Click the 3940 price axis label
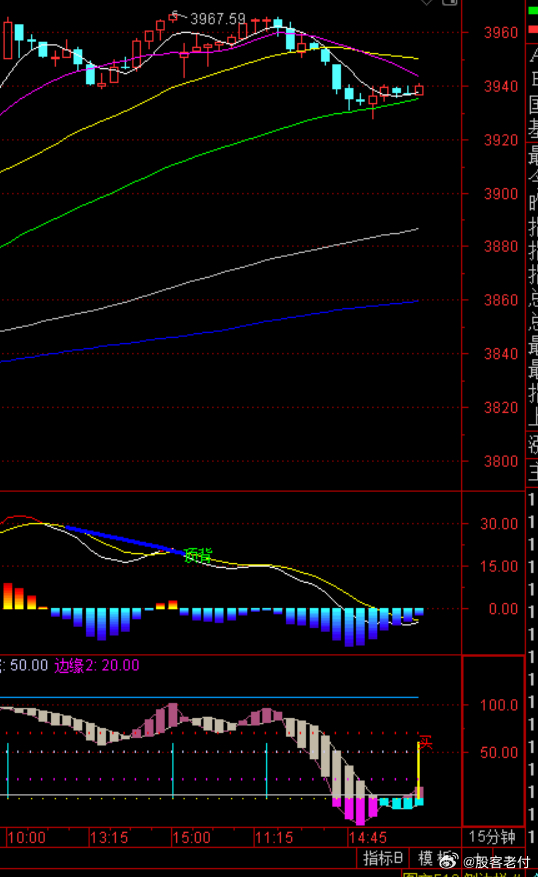This screenshot has width=538, height=877. coord(501,86)
